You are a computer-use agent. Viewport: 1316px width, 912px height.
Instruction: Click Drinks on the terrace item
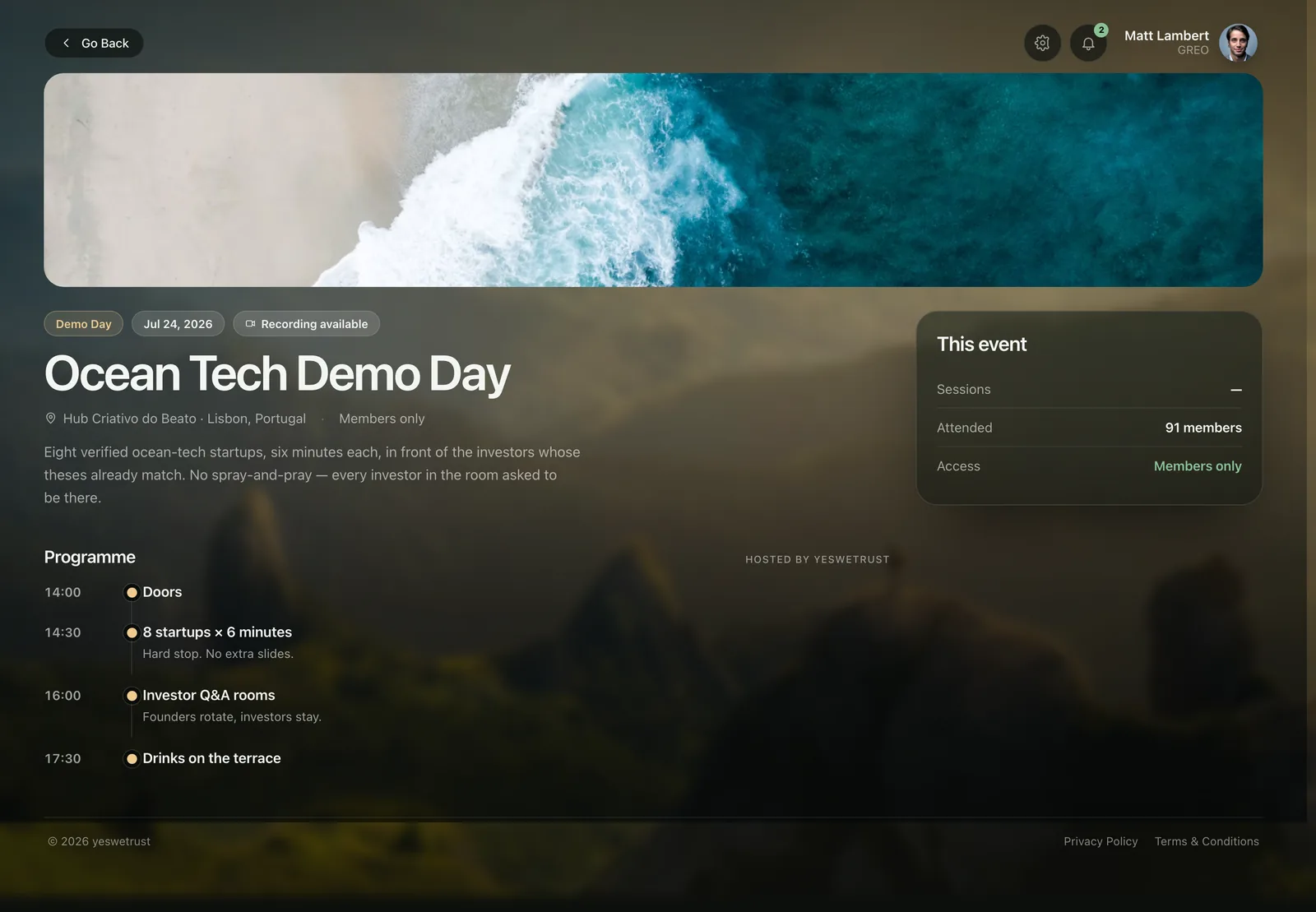click(x=211, y=758)
